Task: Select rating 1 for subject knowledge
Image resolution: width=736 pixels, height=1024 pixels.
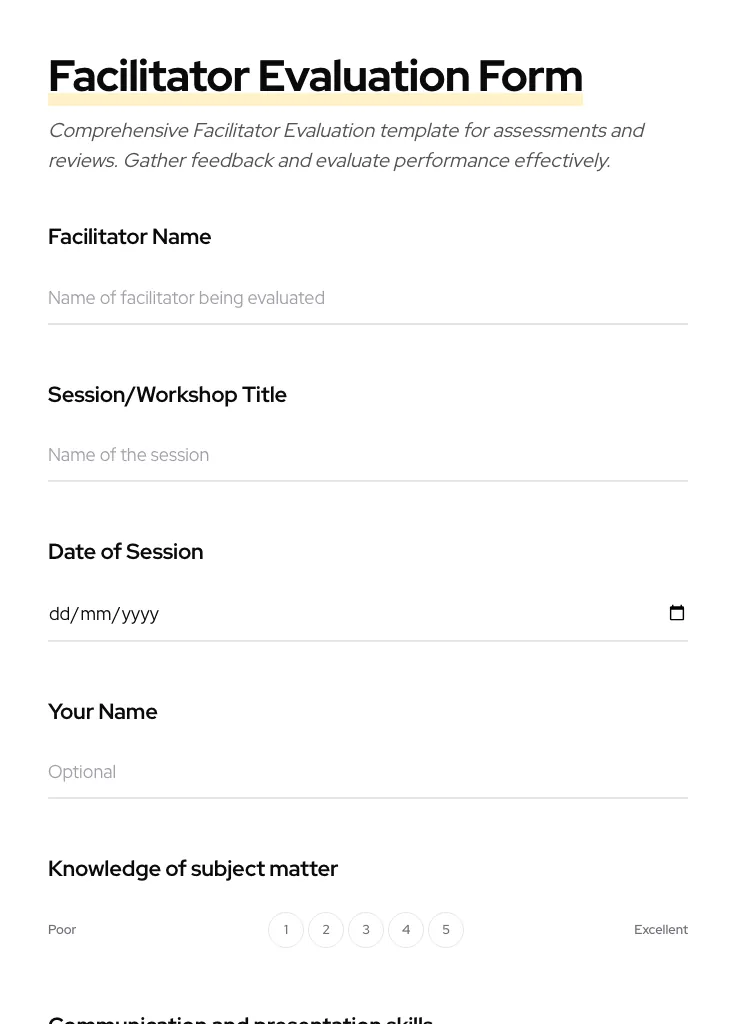Action: (286, 930)
